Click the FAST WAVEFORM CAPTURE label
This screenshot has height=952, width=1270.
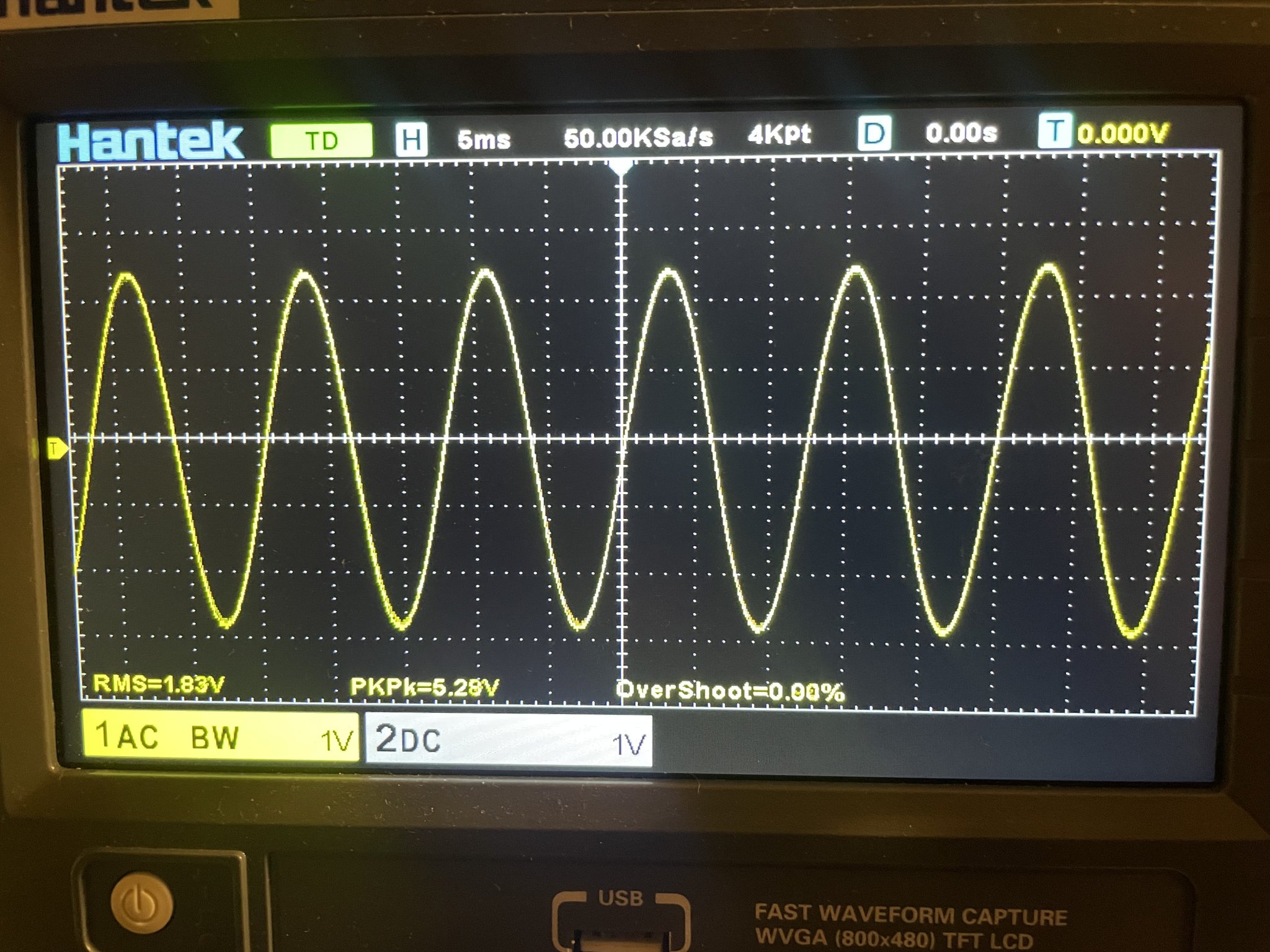911,914
